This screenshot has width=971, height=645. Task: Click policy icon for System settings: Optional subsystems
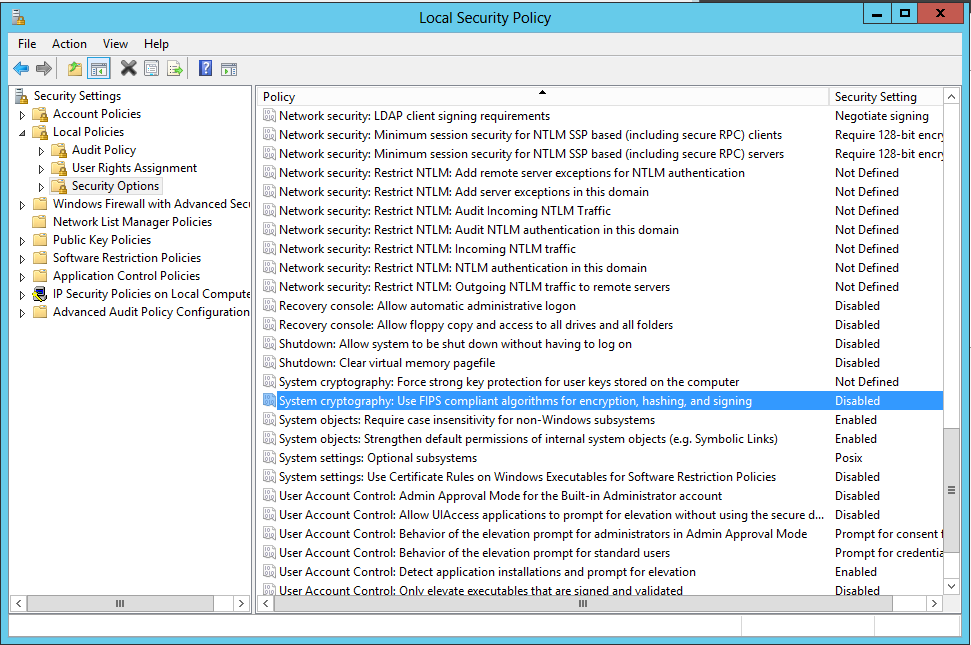(x=269, y=458)
